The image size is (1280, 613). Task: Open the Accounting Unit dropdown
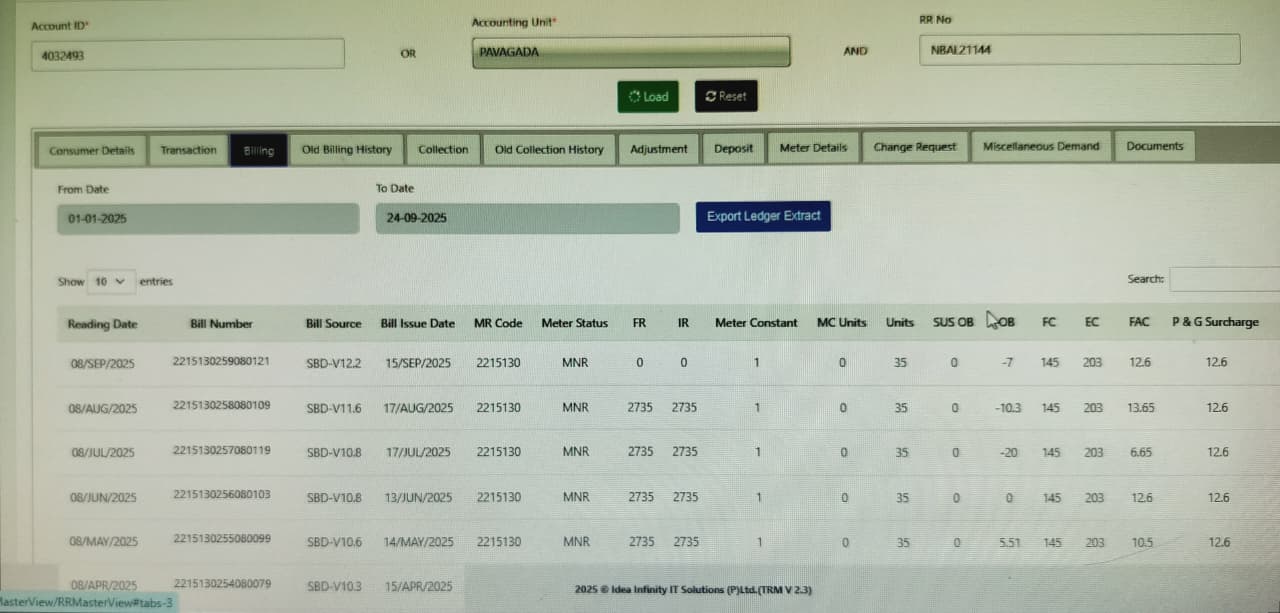click(x=631, y=51)
